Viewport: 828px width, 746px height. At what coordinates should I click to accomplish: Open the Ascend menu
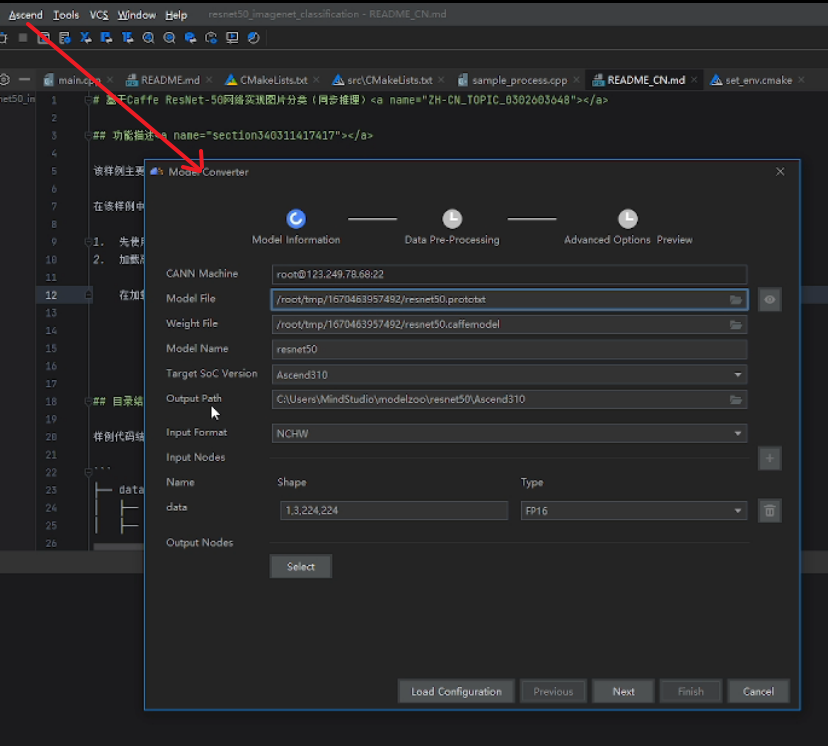[x=25, y=15]
